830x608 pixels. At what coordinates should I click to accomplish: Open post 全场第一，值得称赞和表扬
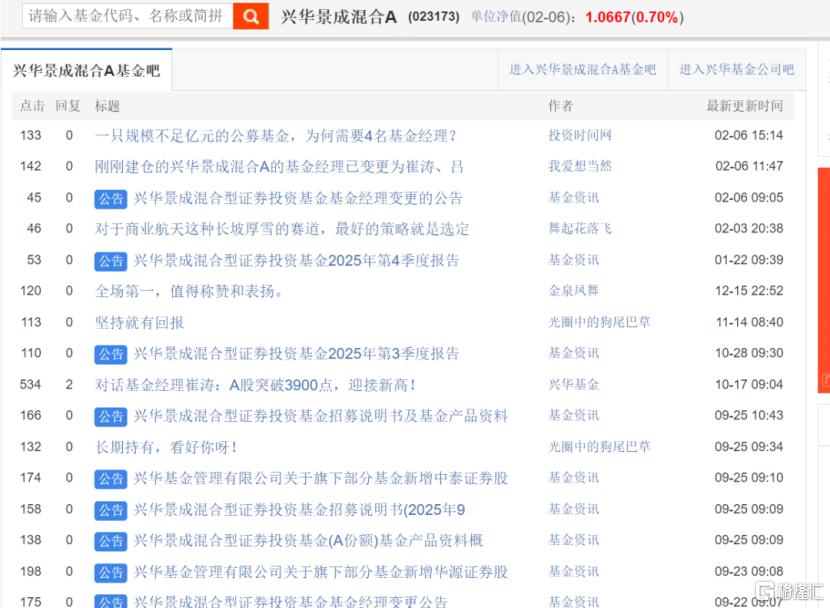pos(188,291)
